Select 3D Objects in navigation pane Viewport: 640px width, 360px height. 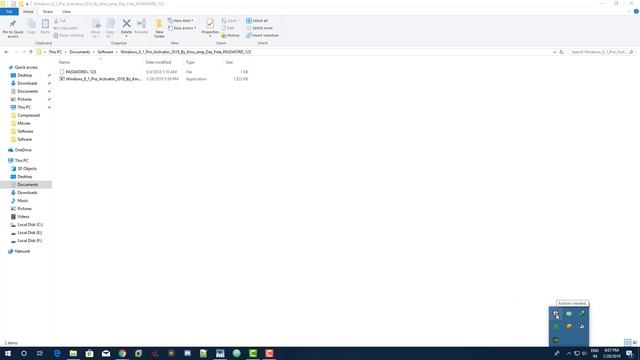[27, 169]
